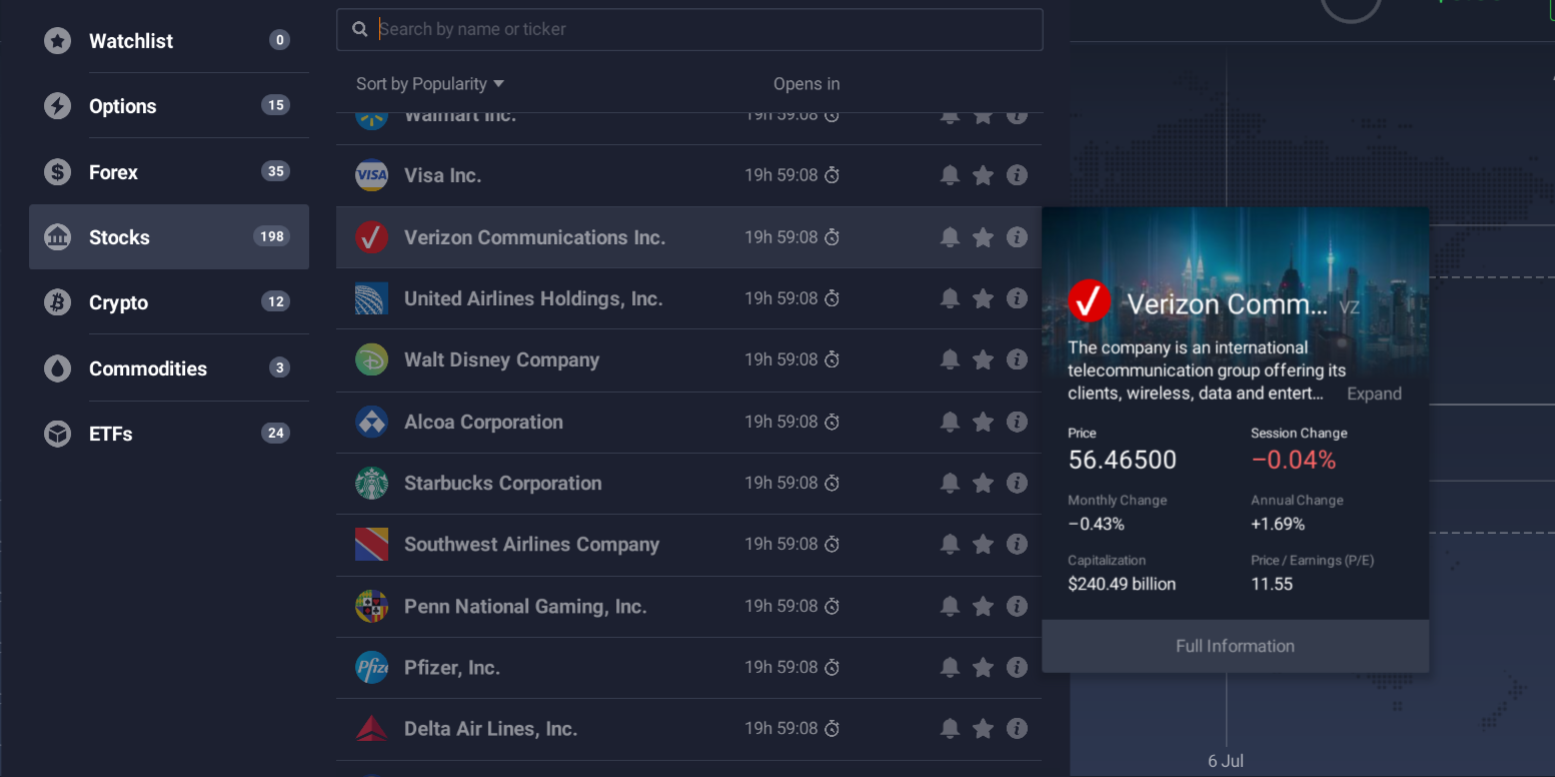Open the Commodities category
This screenshot has width=1555, height=777.
coord(168,368)
